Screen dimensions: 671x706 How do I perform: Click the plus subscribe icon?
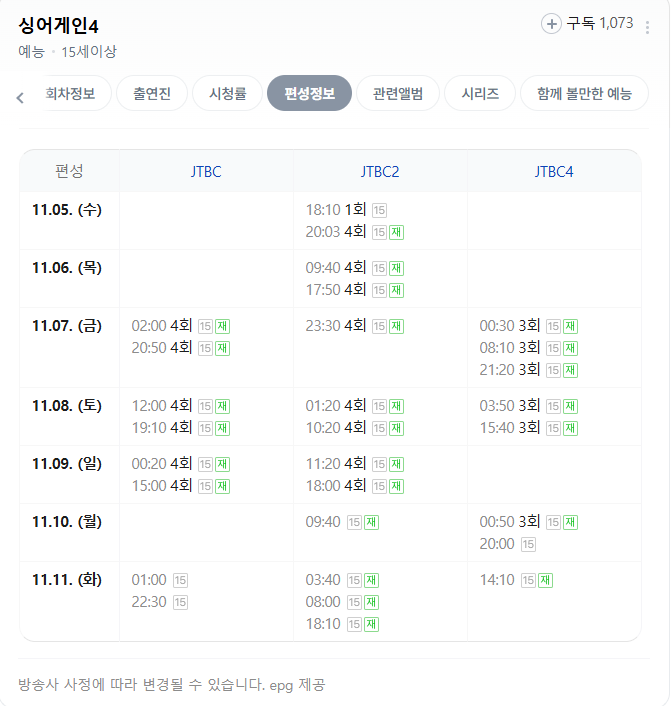pos(551,24)
